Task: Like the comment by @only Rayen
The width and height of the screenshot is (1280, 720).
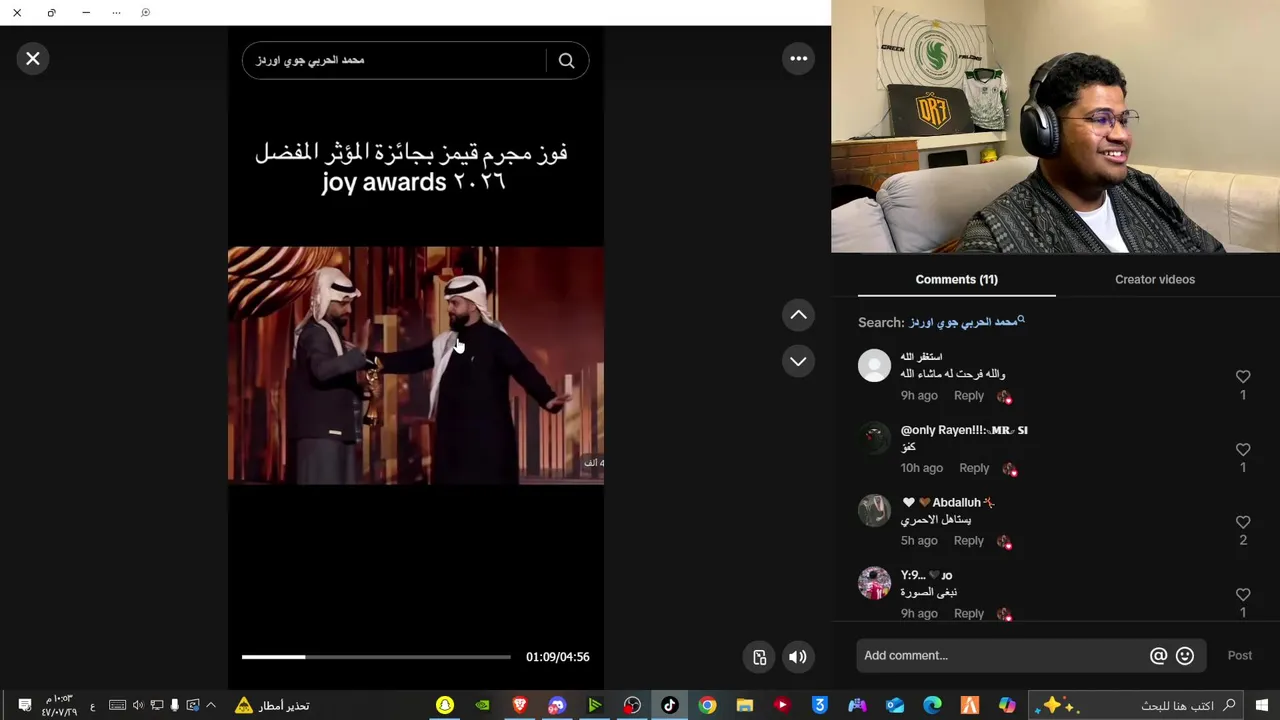Action: pos(1243,450)
